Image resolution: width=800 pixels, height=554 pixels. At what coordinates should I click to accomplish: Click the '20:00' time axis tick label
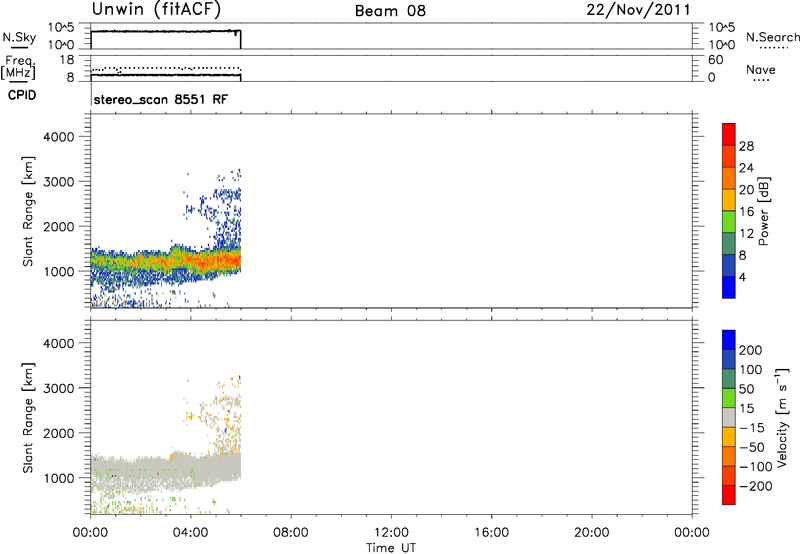591,532
